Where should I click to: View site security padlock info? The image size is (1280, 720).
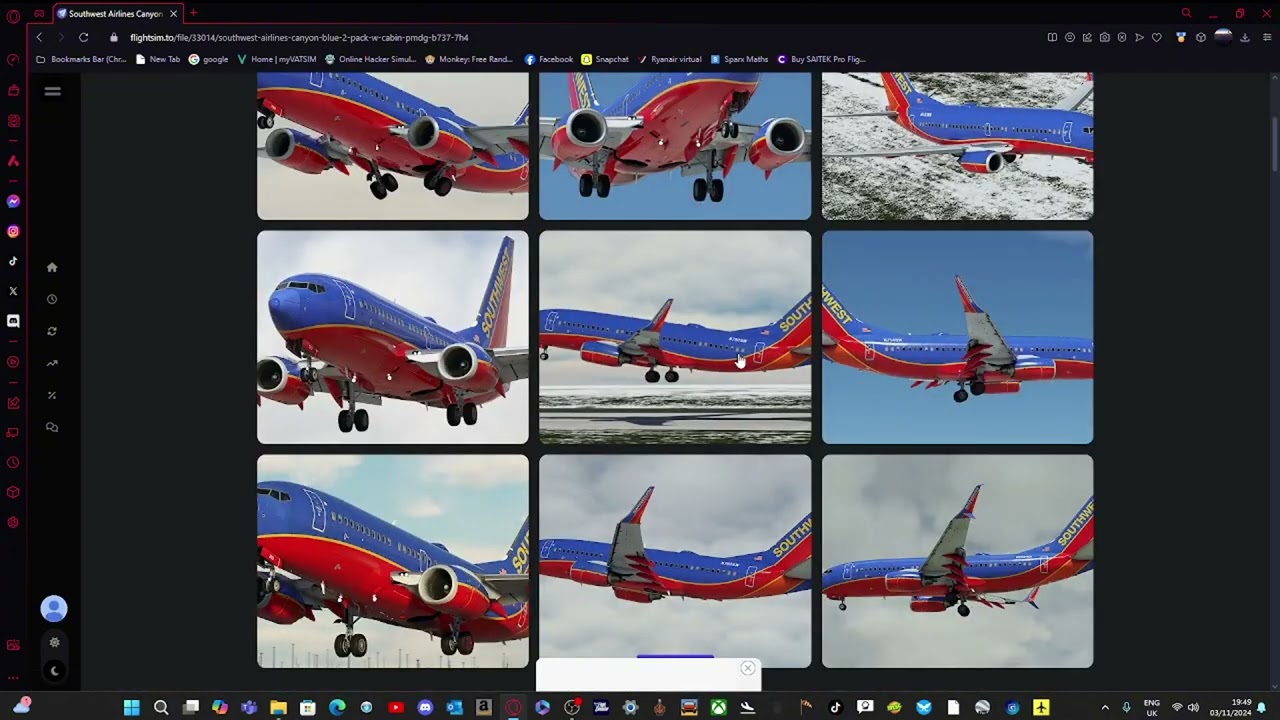114,37
